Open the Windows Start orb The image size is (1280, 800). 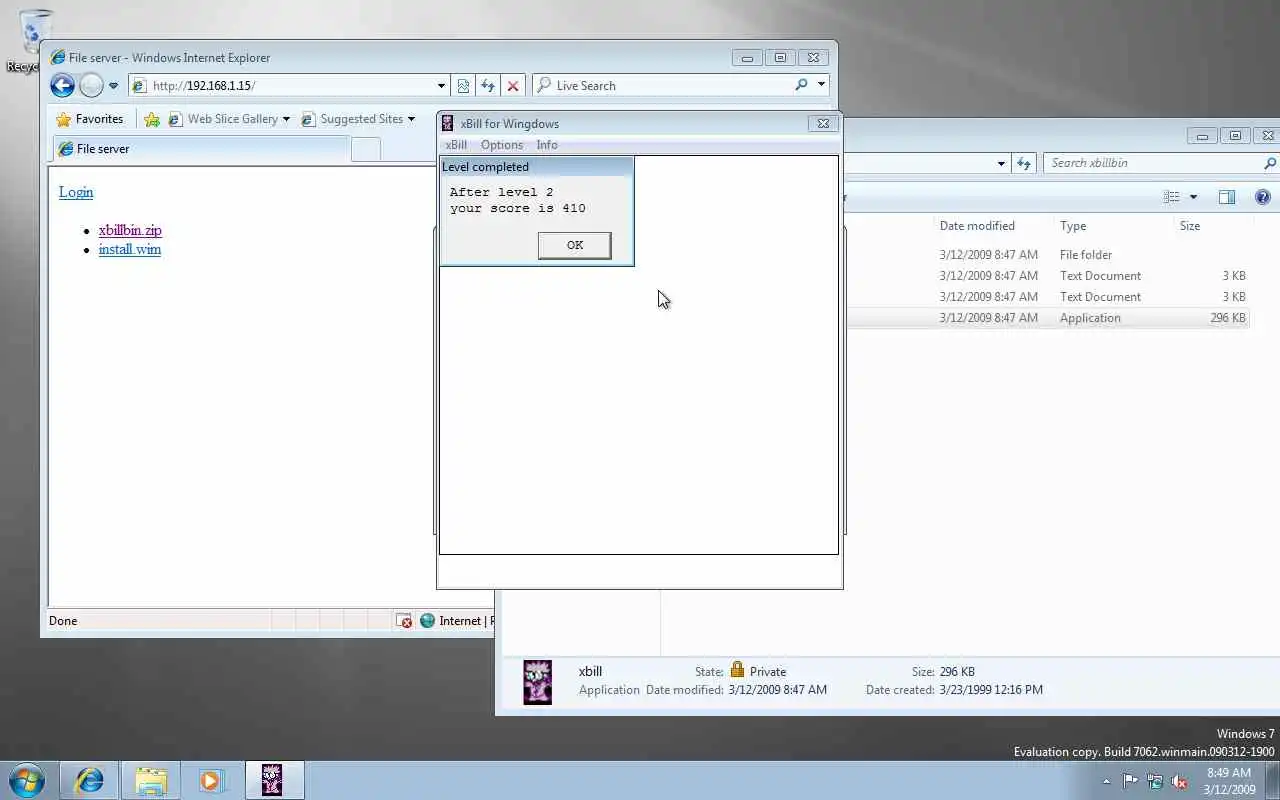(x=27, y=780)
